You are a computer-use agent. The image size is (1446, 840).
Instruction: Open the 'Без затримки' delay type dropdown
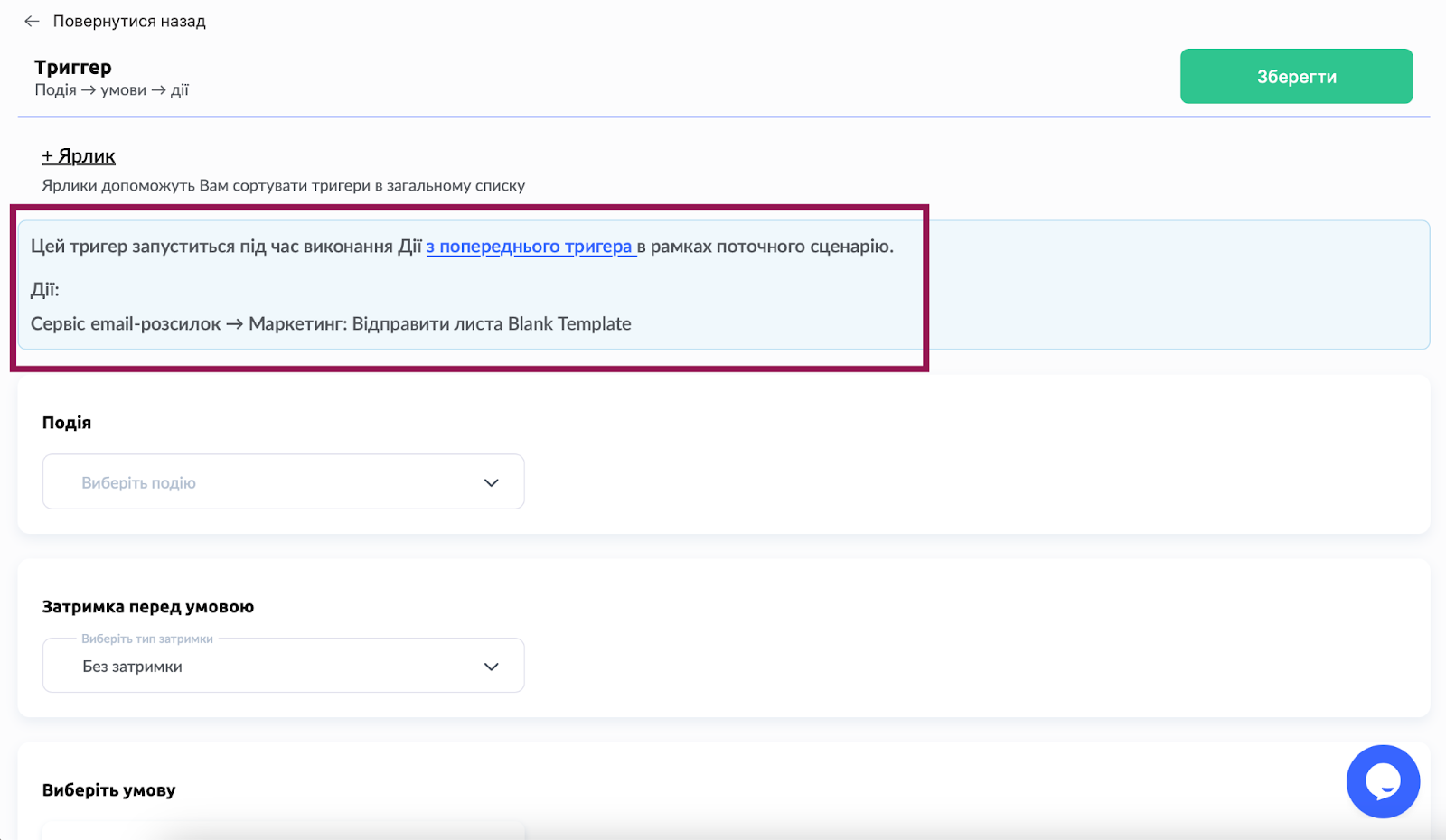271,667
